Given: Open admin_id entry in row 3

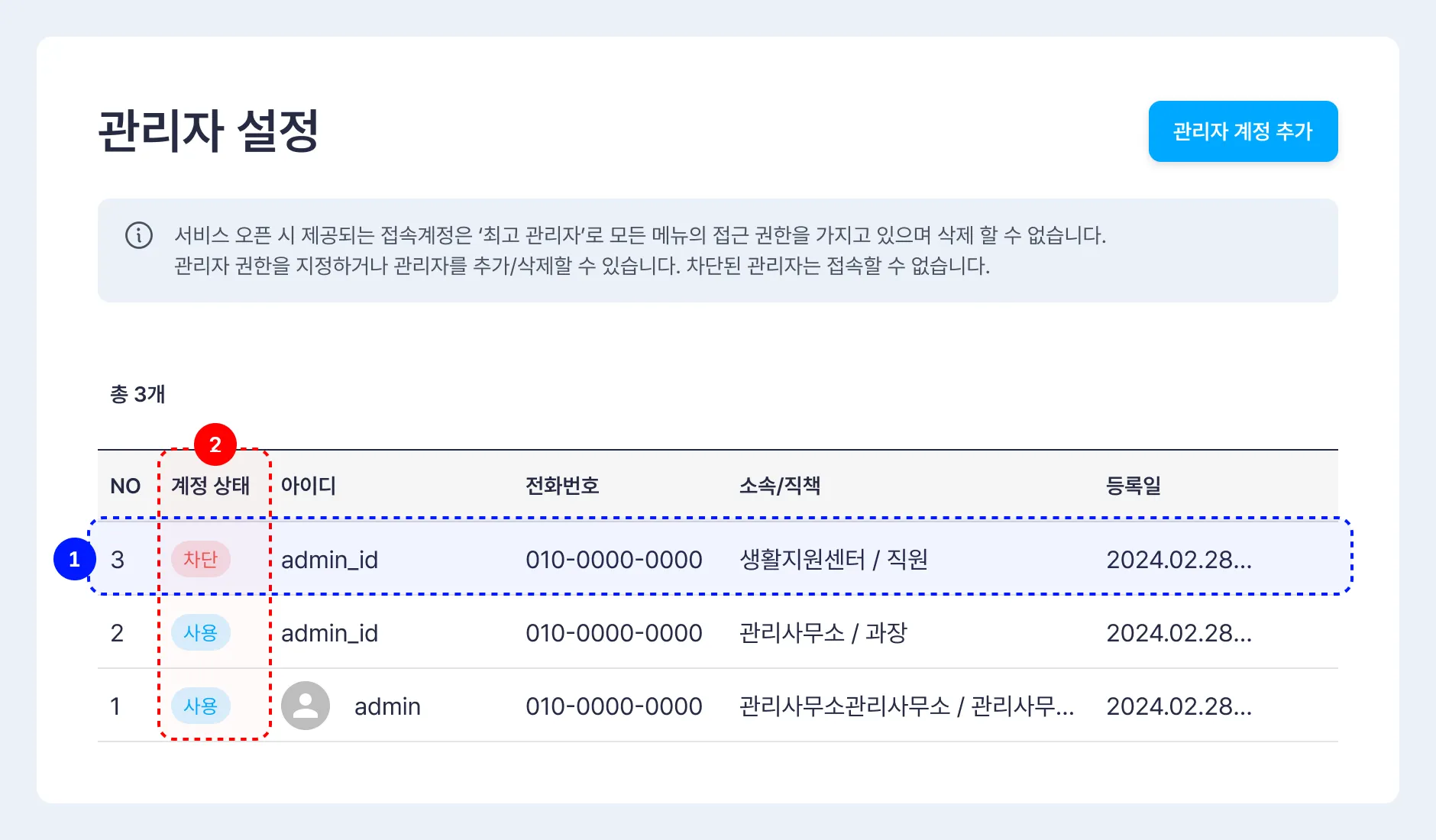Looking at the screenshot, I should click(330, 560).
